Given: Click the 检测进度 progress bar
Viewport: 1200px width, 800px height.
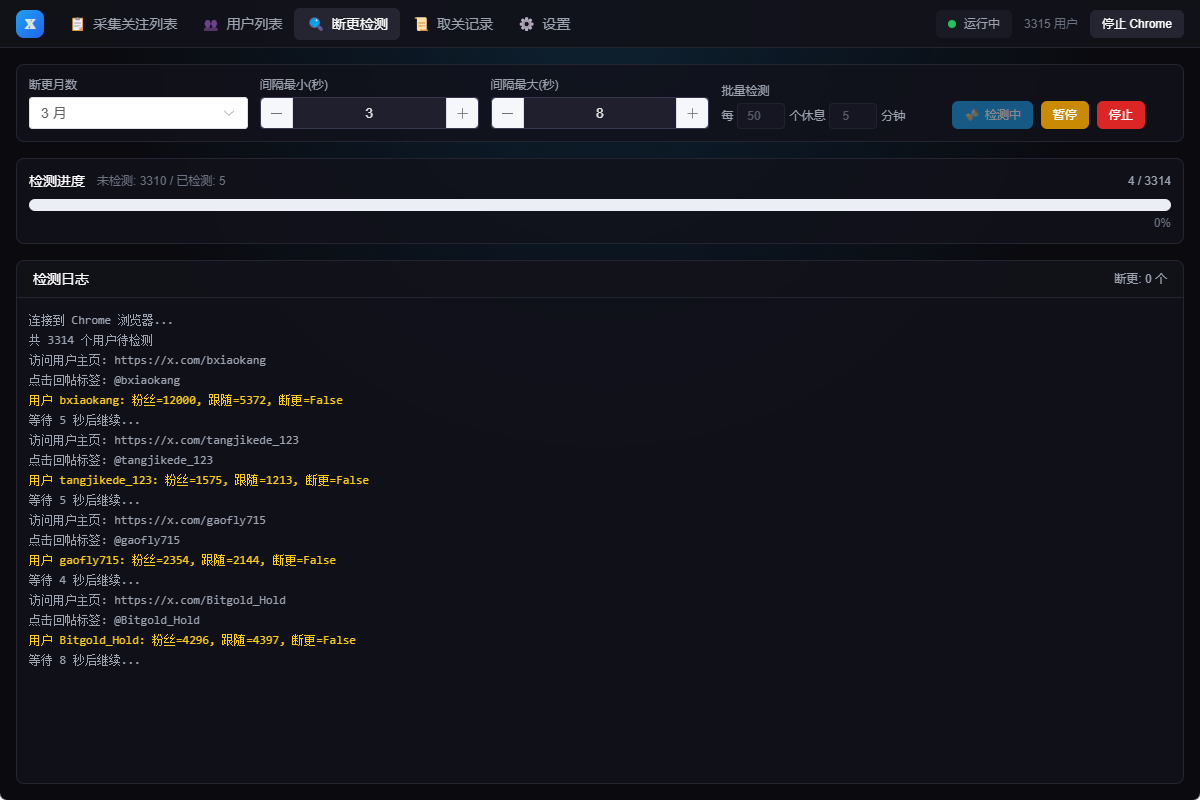Looking at the screenshot, I should 599,205.
